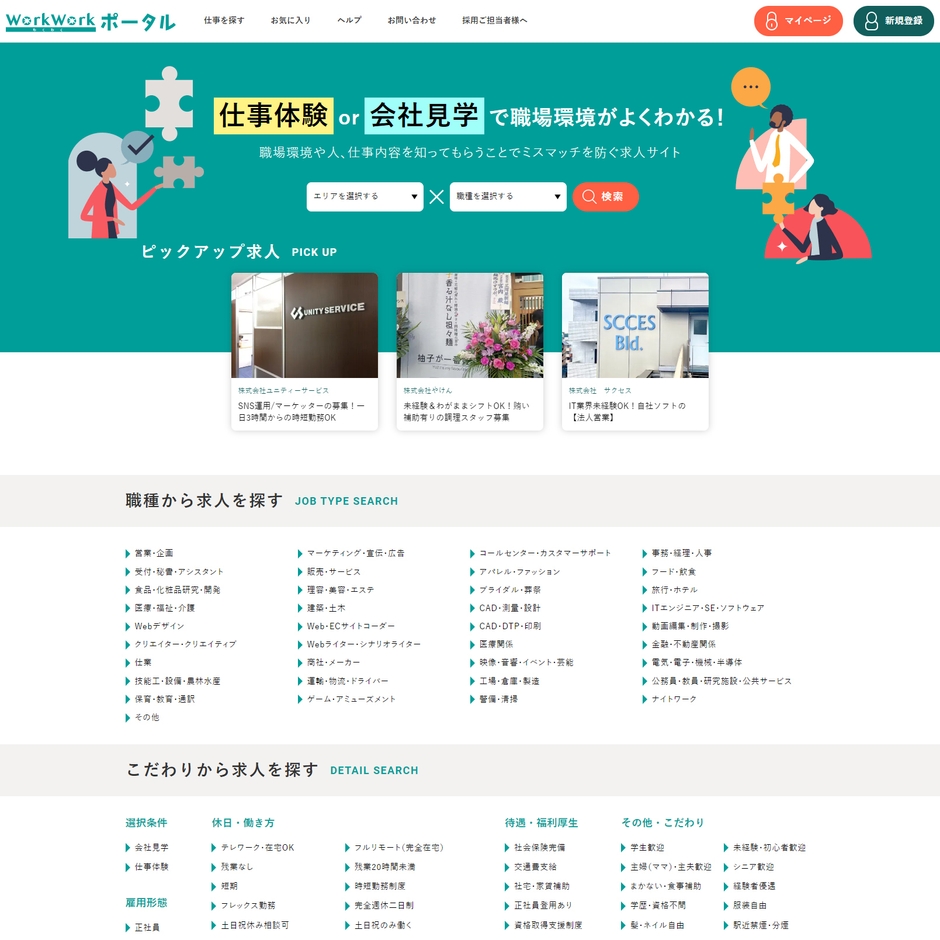Click the テレワーク・在宅OK filter link

pos(257,848)
